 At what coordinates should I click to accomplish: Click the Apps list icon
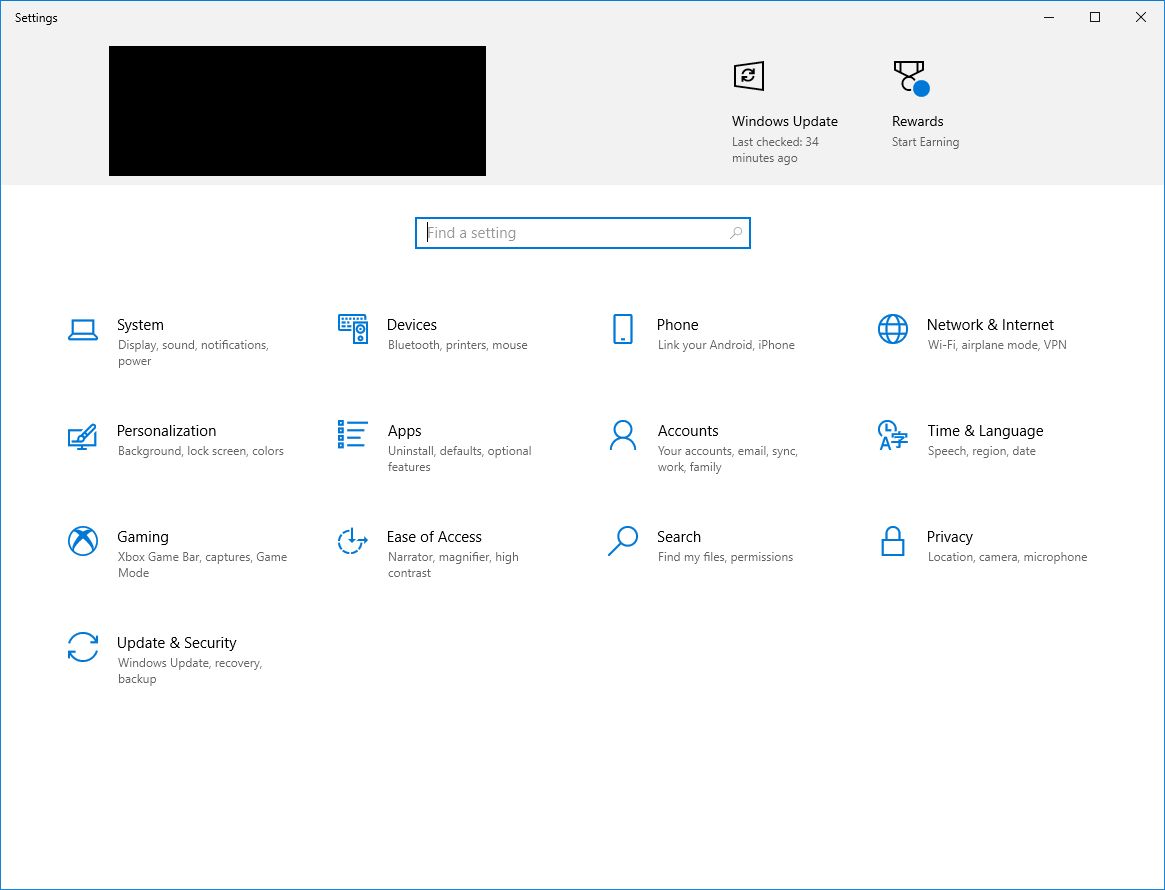point(353,435)
